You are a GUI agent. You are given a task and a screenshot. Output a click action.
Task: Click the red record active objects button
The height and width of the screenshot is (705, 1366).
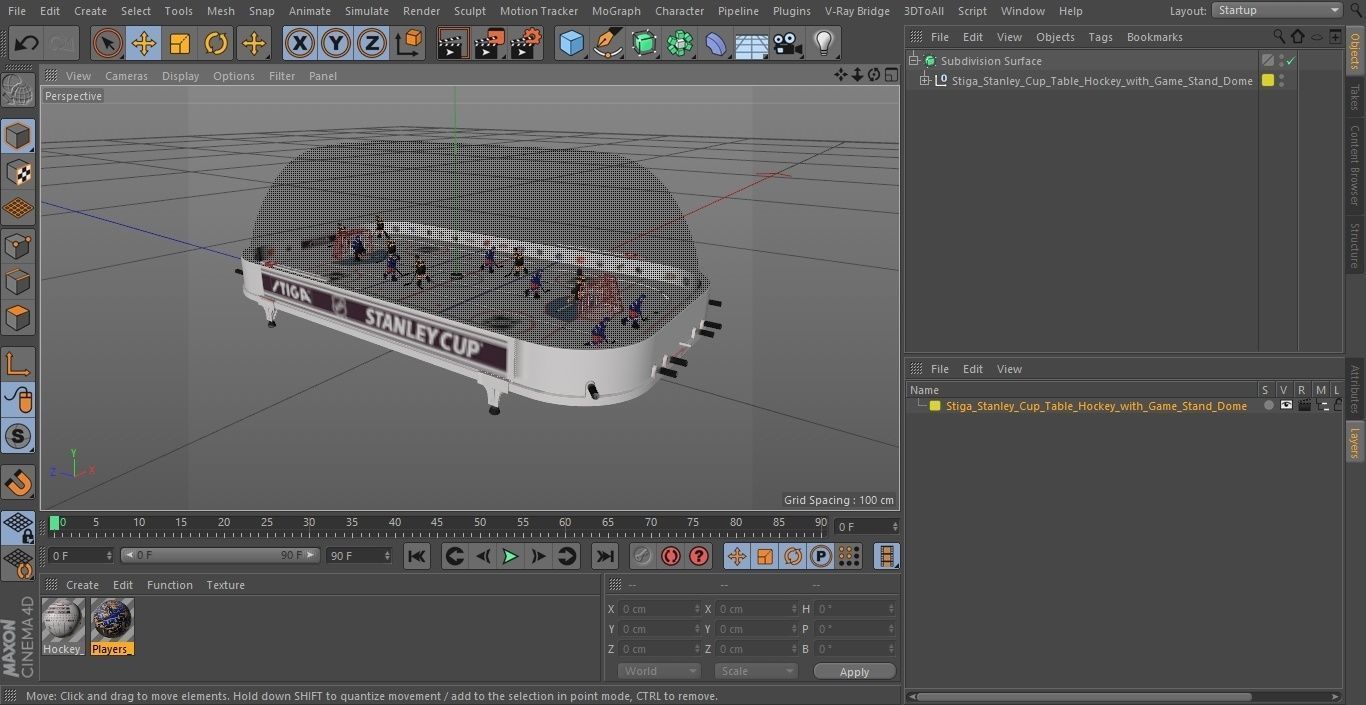point(671,556)
